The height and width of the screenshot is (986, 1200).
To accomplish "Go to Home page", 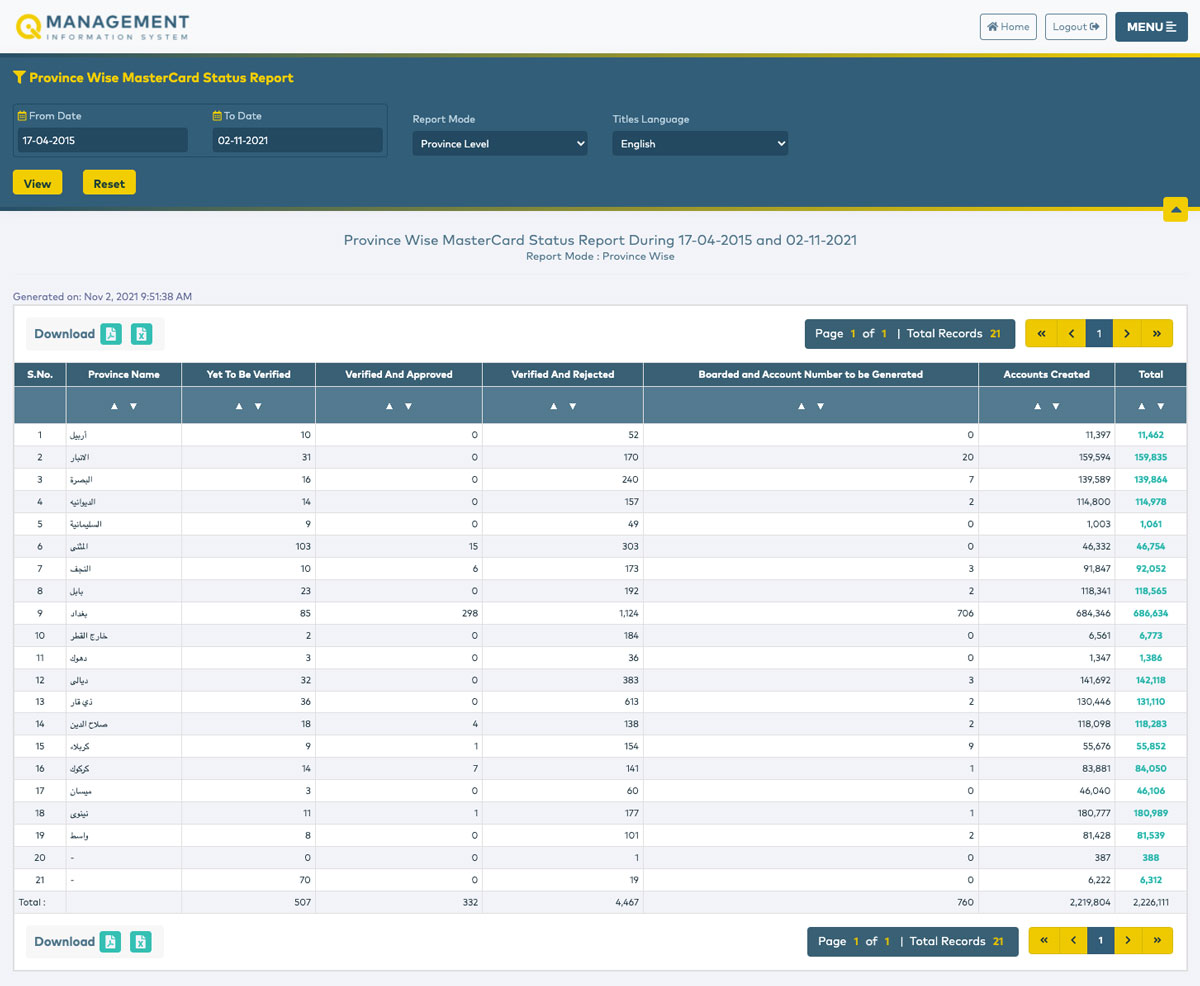I will point(1008,27).
